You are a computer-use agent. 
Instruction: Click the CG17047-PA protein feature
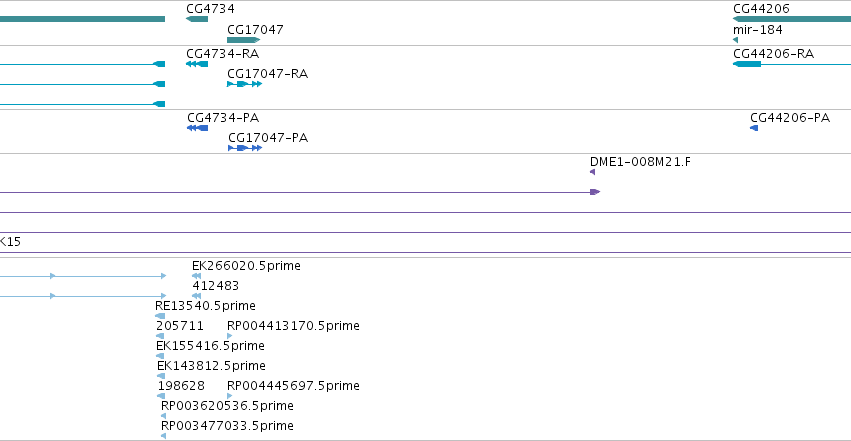(245, 148)
